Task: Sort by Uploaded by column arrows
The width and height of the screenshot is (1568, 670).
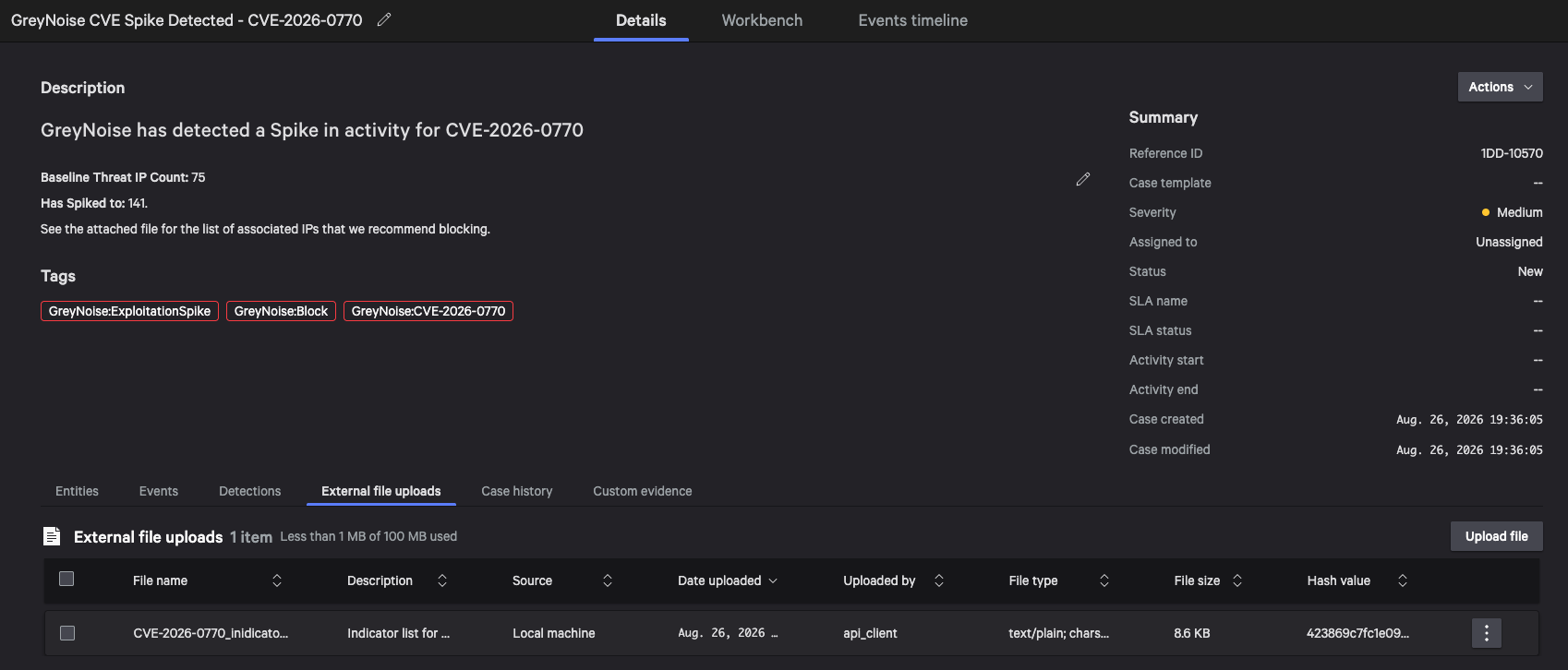Action: [939, 580]
